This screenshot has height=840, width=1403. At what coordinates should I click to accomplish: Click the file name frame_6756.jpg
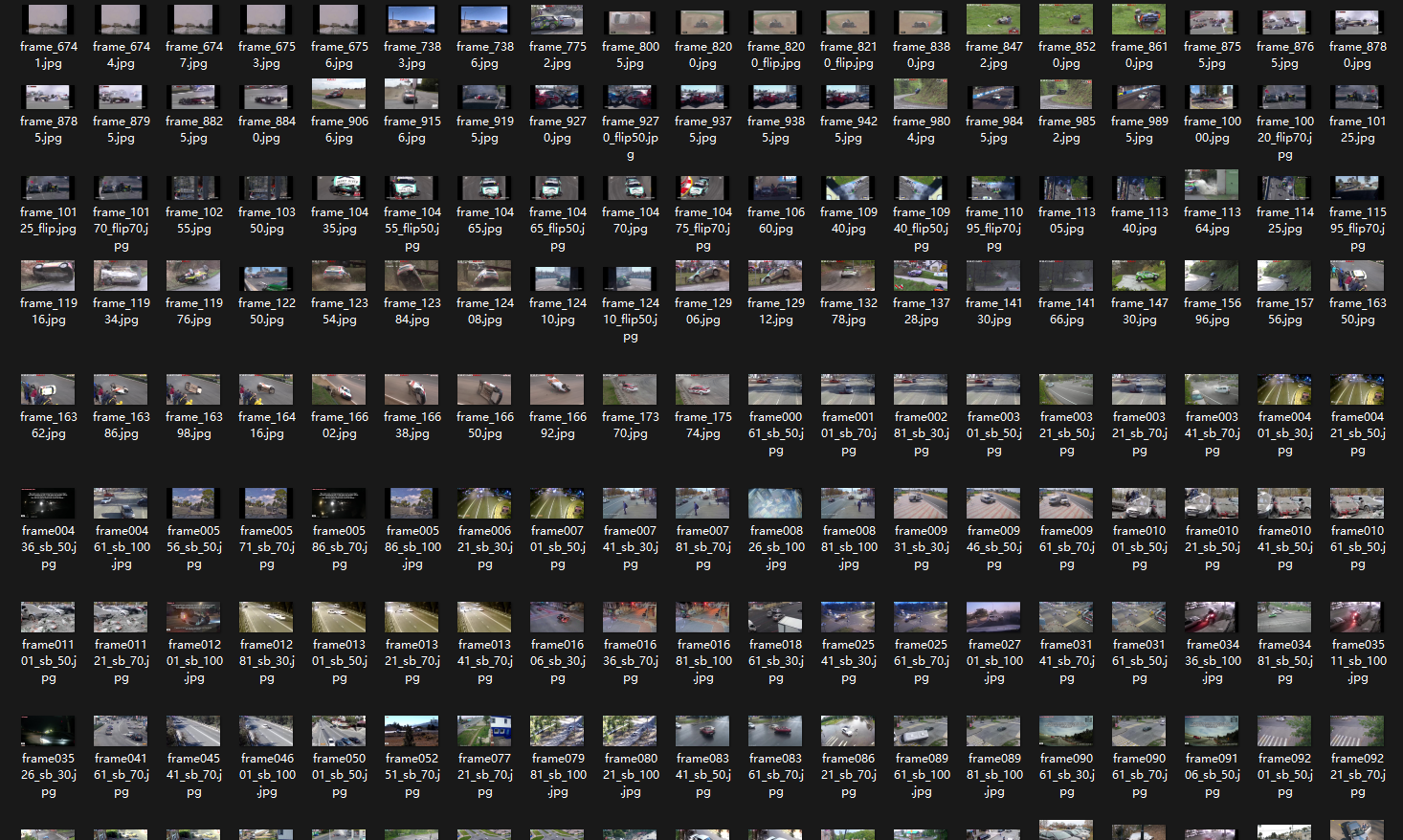click(x=339, y=55)
